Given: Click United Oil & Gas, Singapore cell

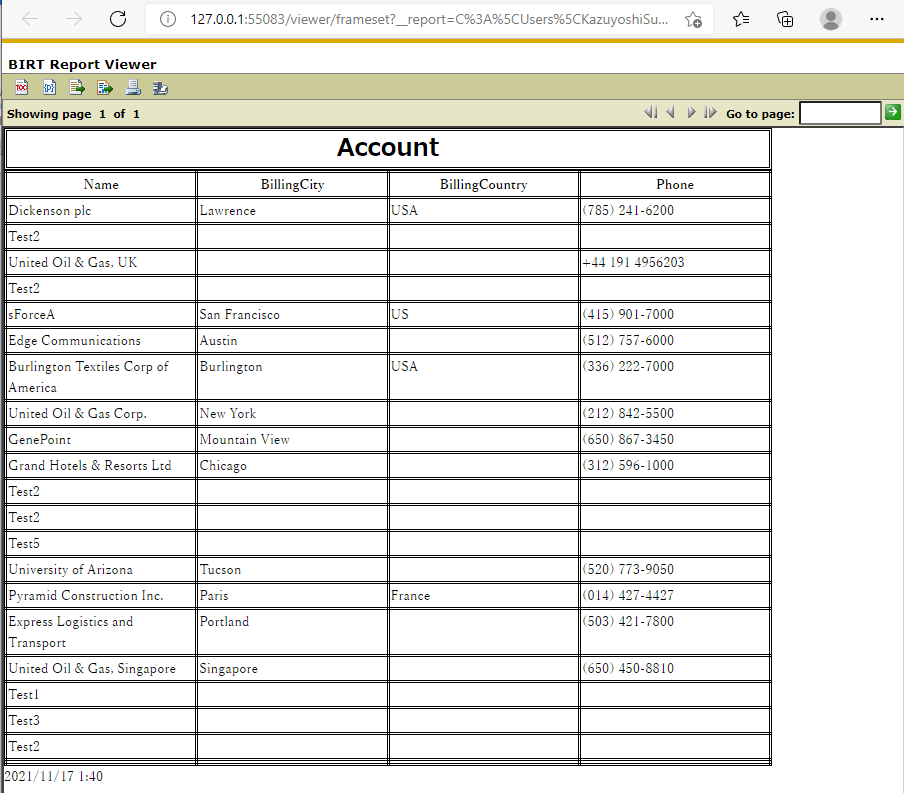Looking at the screenshot, I should coord(101,668).
